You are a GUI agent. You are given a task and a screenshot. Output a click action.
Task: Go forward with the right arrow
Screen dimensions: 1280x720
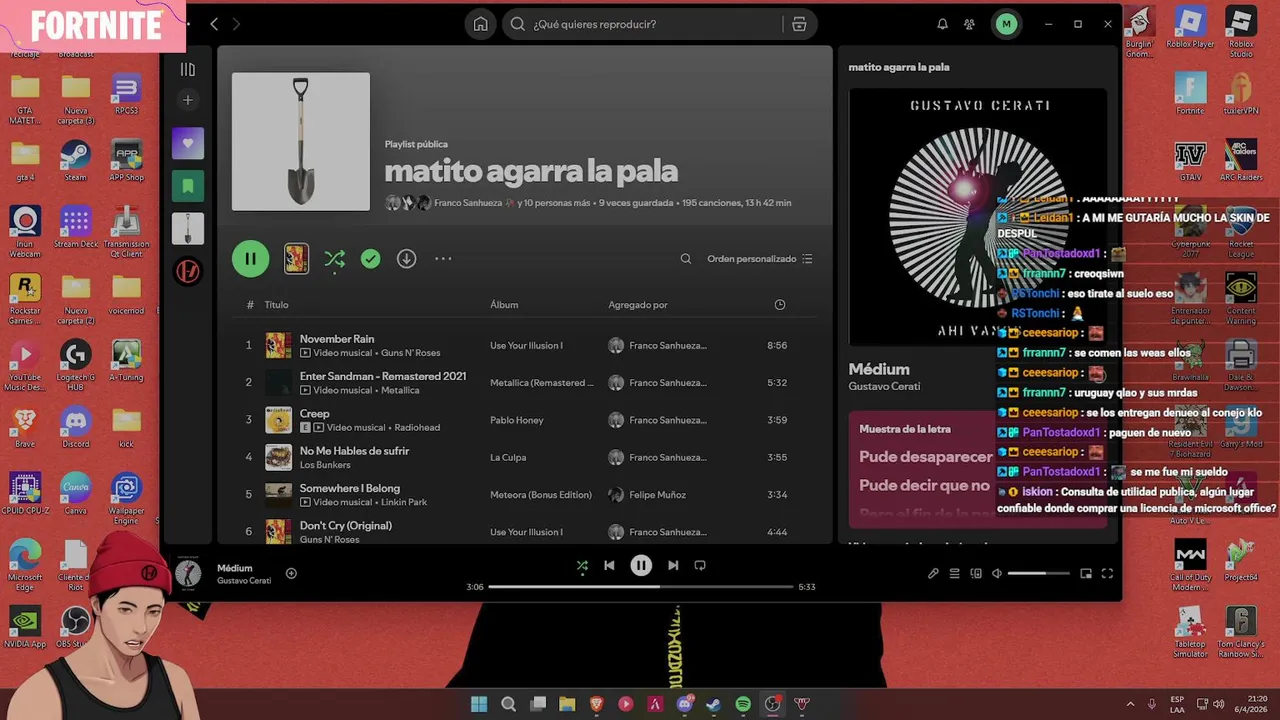pyautogui.click(x=236, y=24)
